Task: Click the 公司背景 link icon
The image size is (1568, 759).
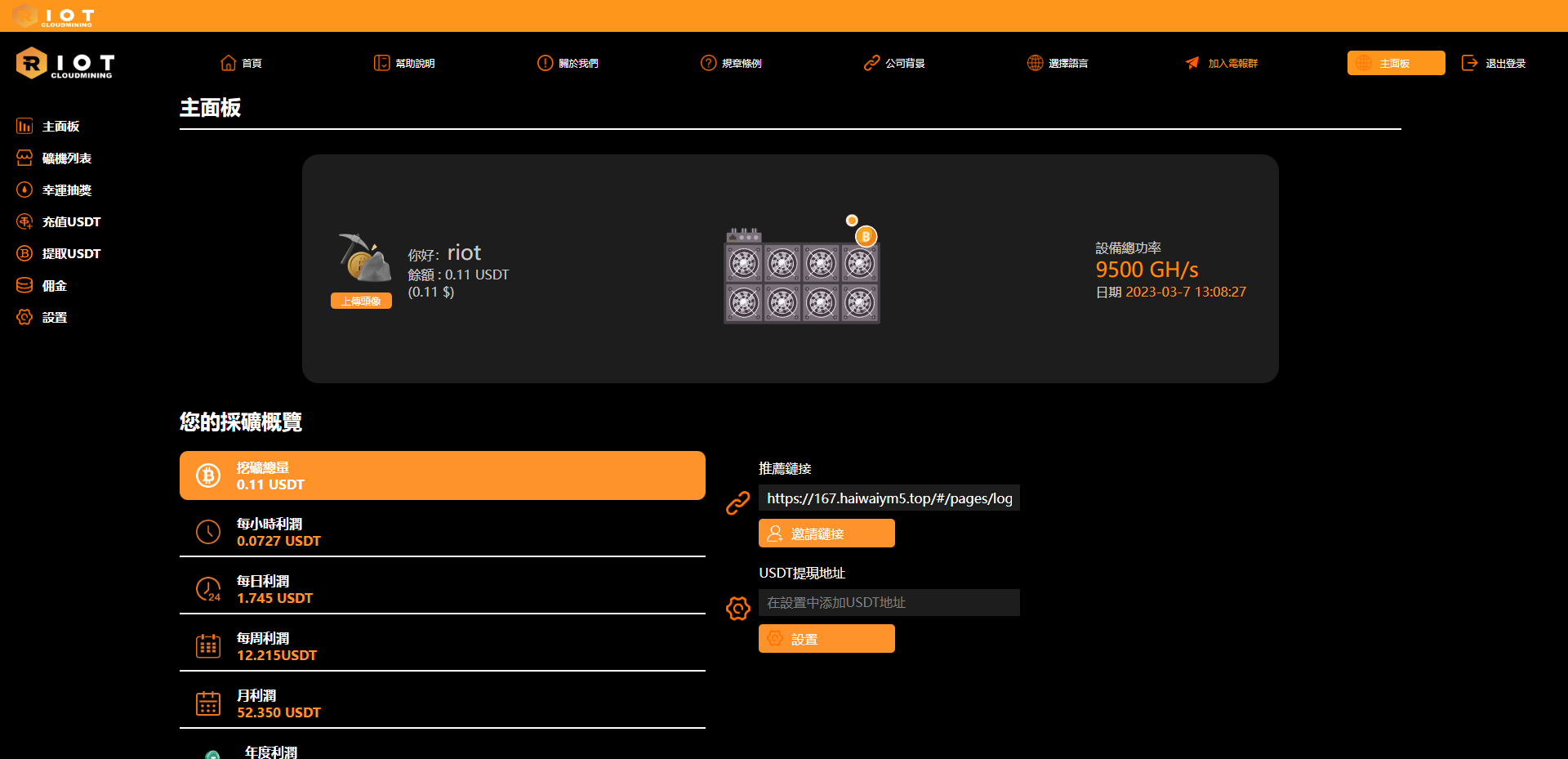Action: [871, 63]
